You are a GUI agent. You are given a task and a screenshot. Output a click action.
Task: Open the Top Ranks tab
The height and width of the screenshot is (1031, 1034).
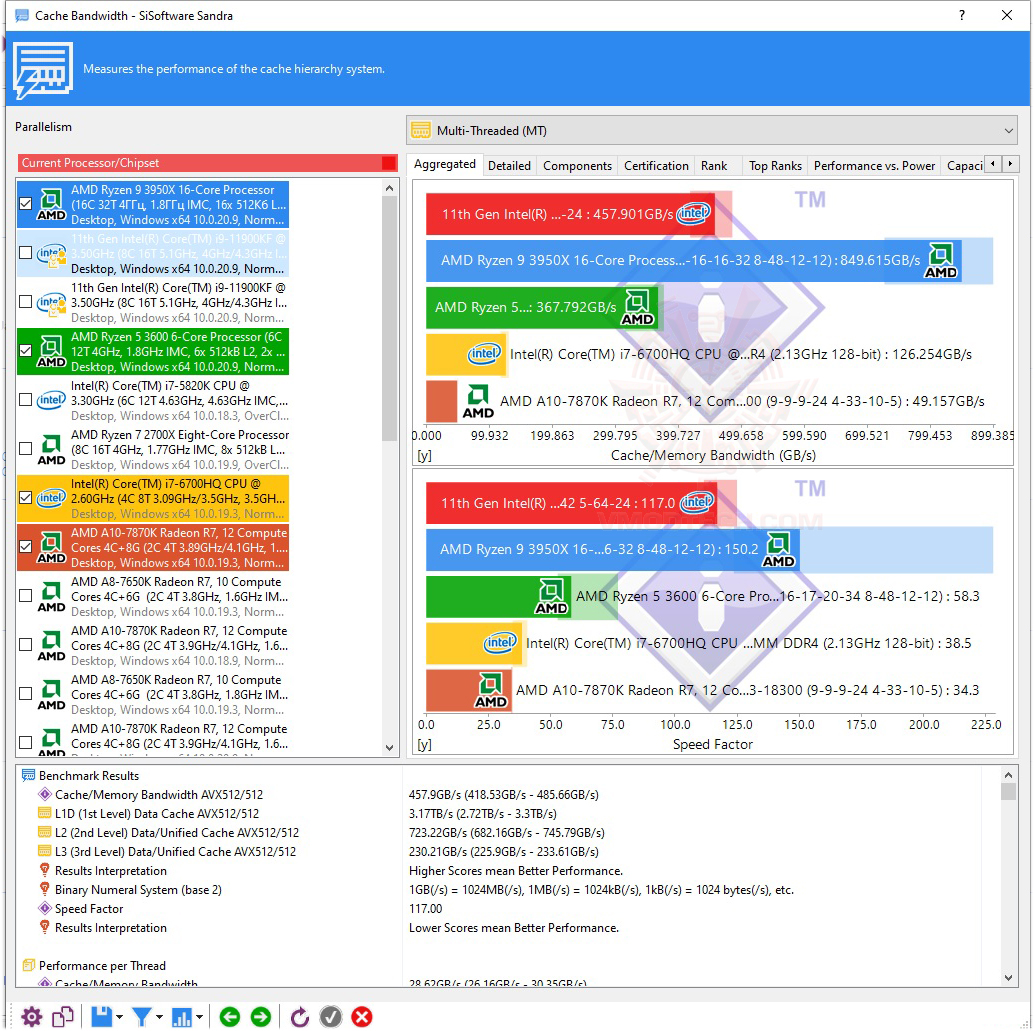(x=775, y=166)
